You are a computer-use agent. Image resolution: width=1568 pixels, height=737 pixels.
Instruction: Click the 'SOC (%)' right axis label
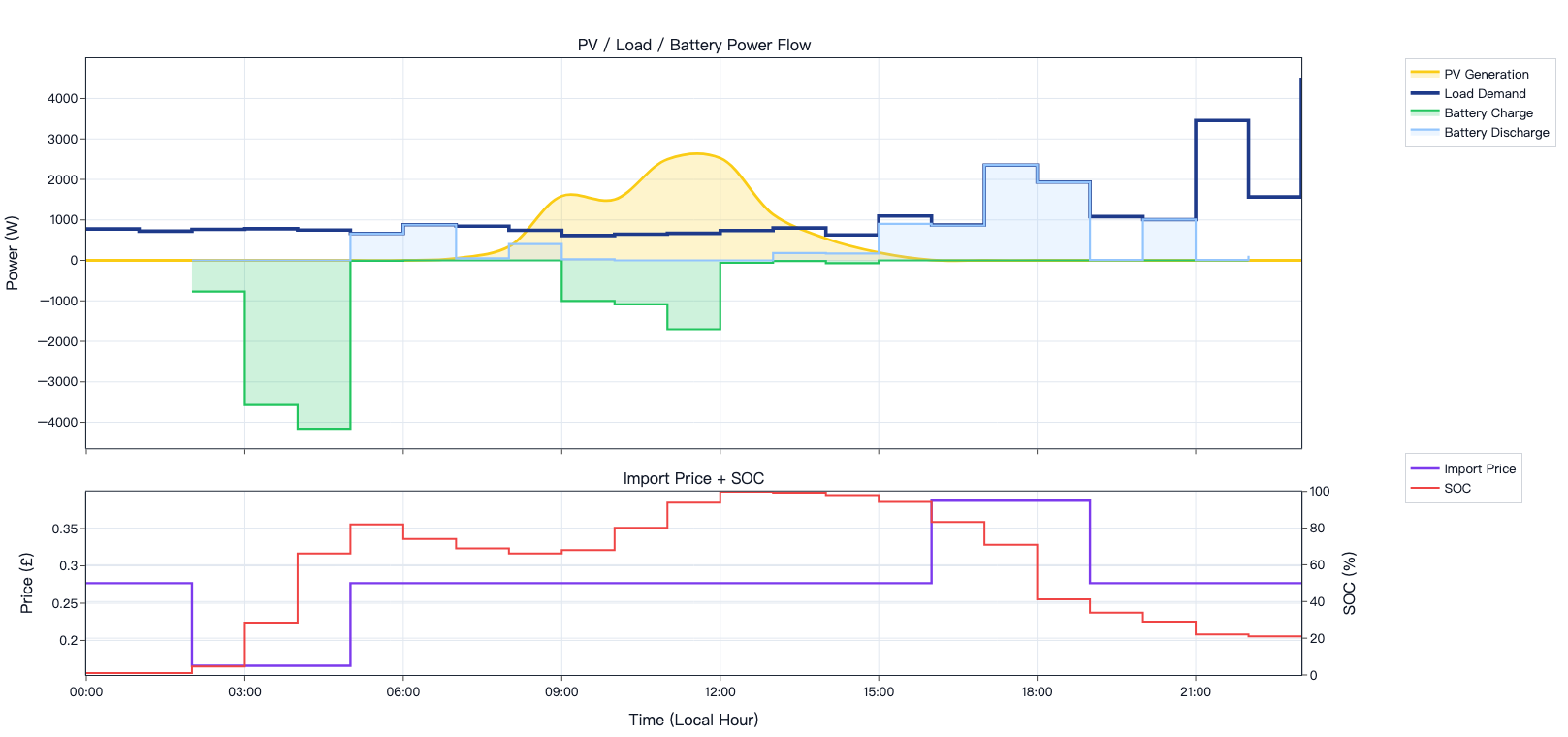[1349, 583]
